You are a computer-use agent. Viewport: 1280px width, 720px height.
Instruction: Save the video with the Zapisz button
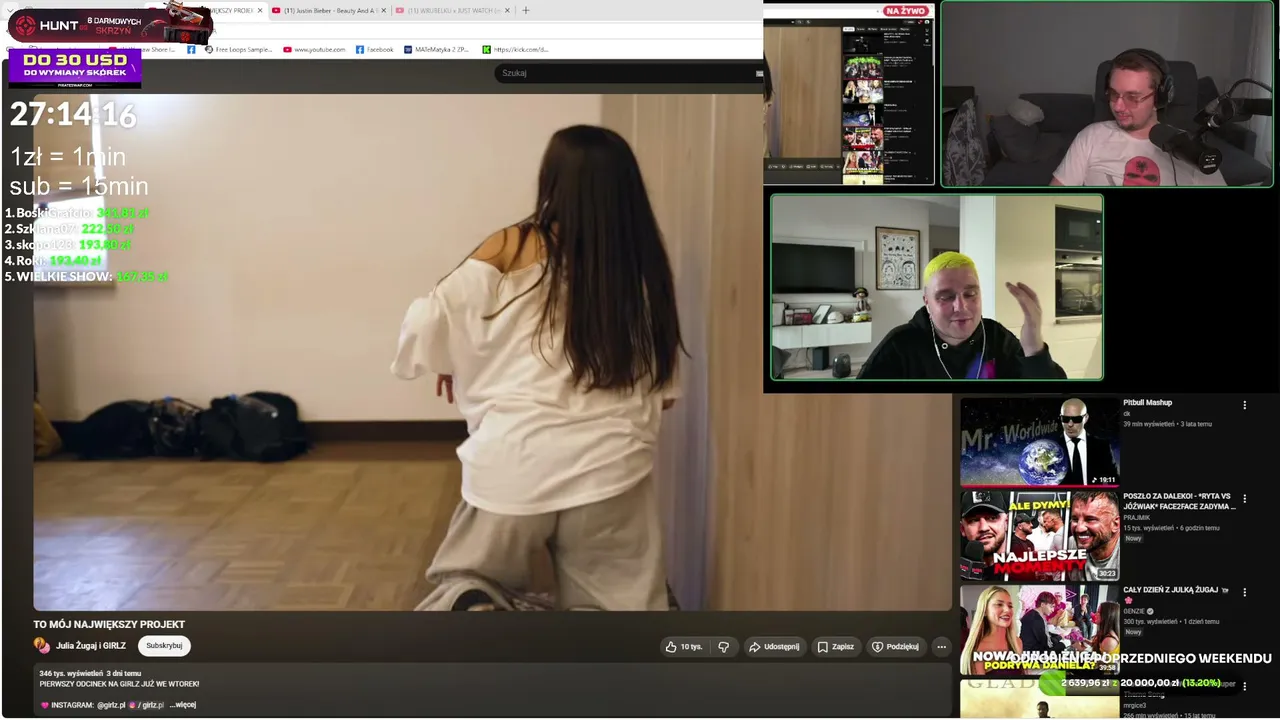(x=836, y=647)
